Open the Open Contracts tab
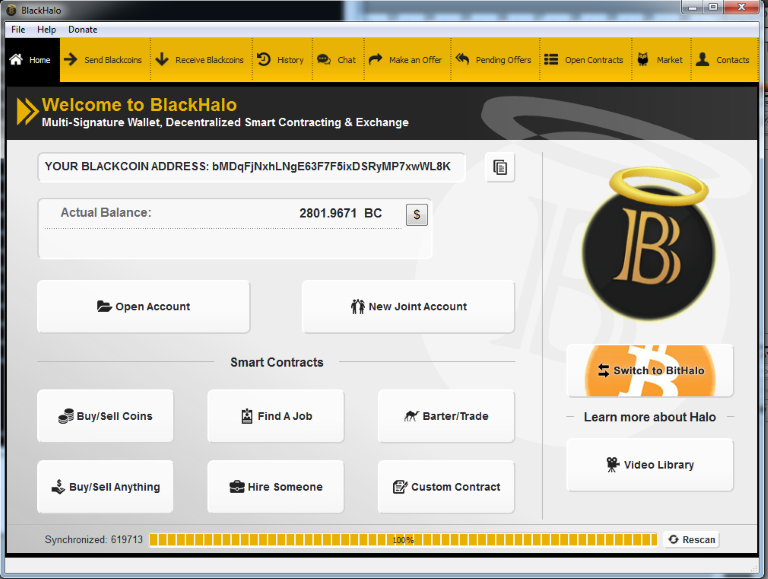 (x=585, y=60)
